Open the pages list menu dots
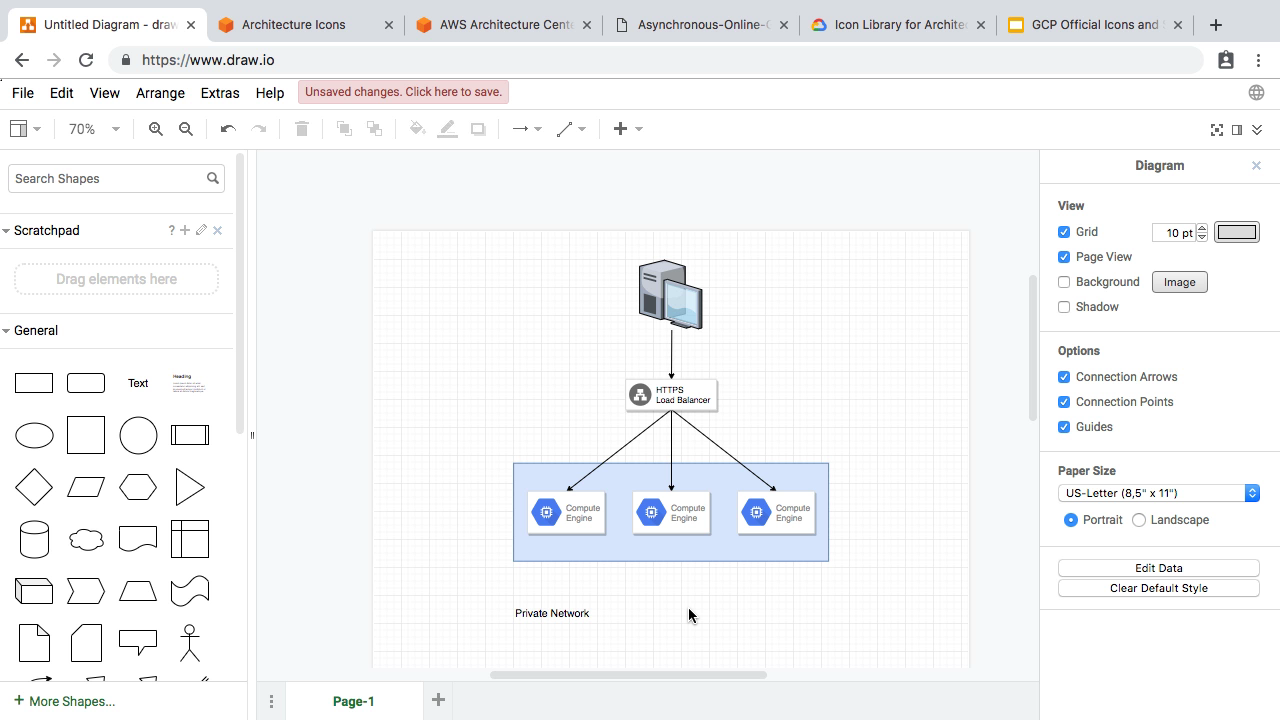 271,702
